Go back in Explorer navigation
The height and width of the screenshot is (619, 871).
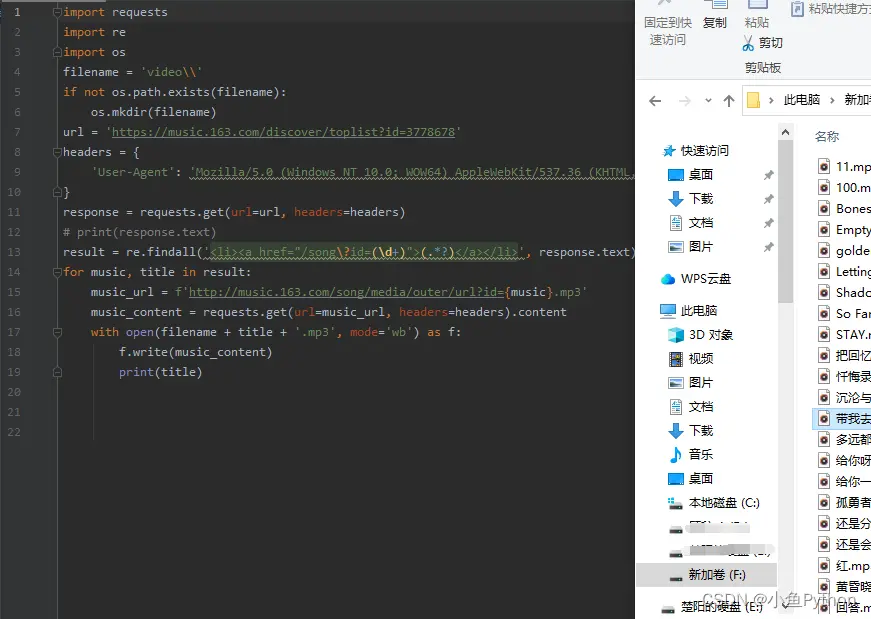(655, 101)
